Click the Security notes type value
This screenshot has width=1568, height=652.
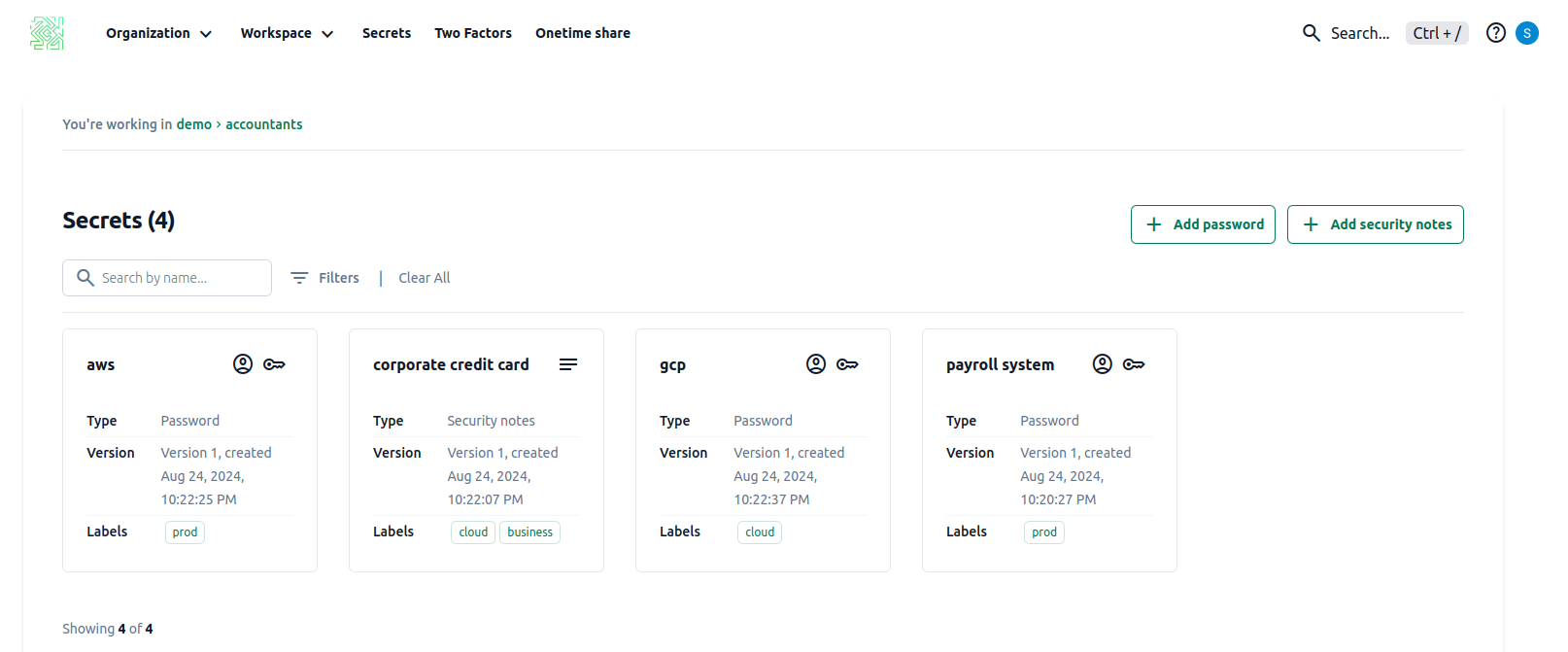click(491, 421)
